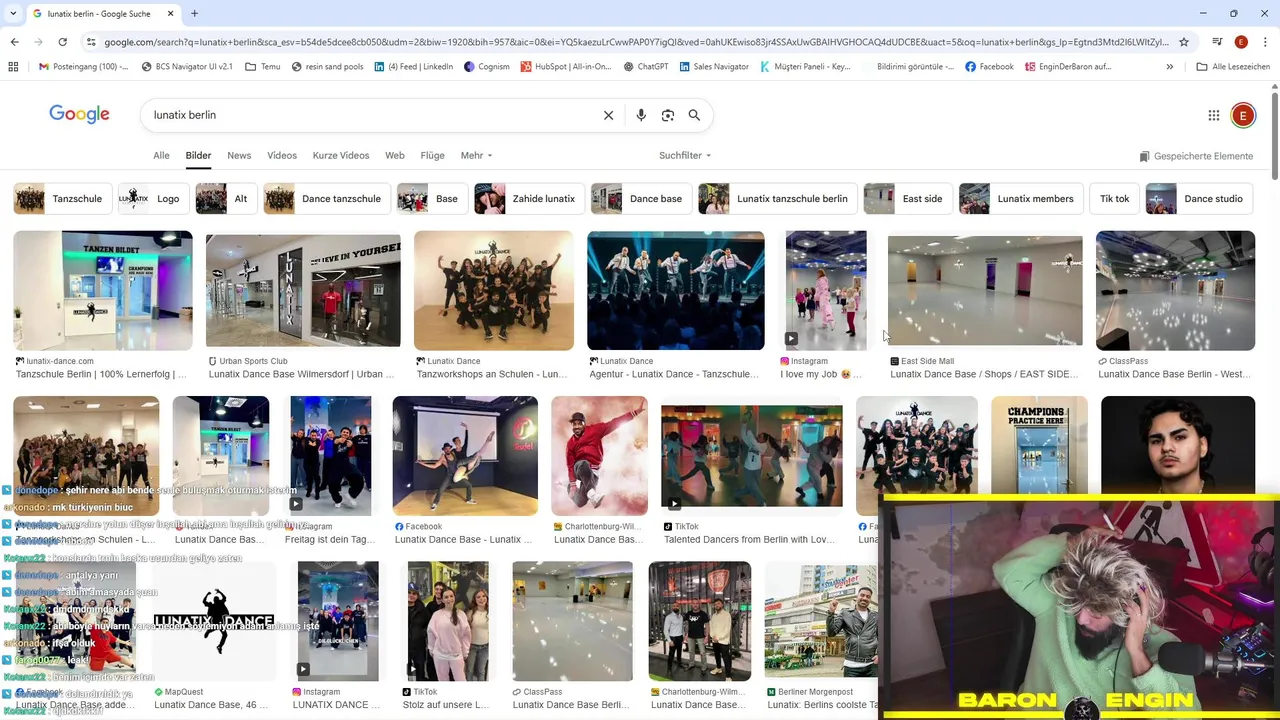Open site information icon in address bar
Viewport: 1280px width, 720px height.
90,42
